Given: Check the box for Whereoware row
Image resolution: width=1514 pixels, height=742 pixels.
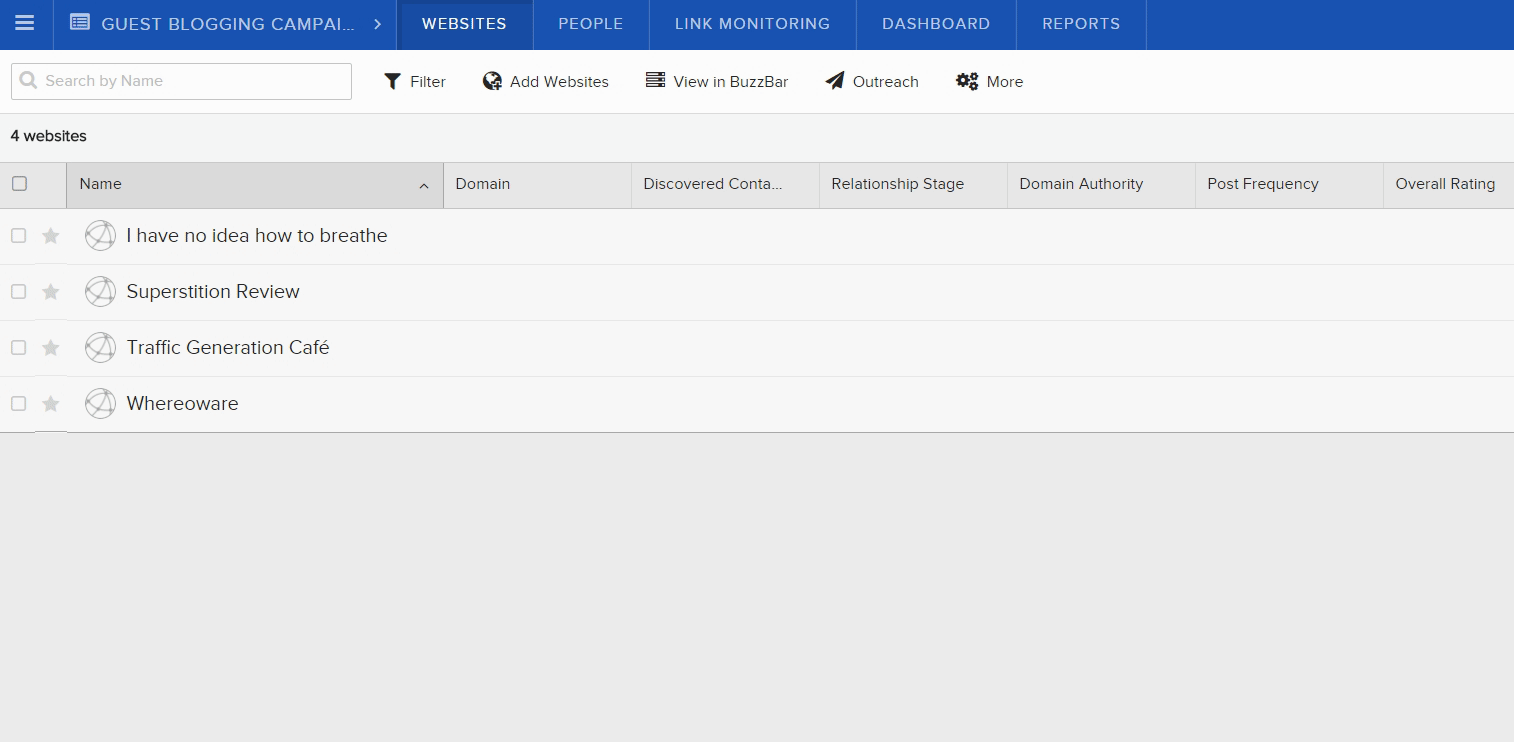Looking at the screenshot, I should (18, 404).
